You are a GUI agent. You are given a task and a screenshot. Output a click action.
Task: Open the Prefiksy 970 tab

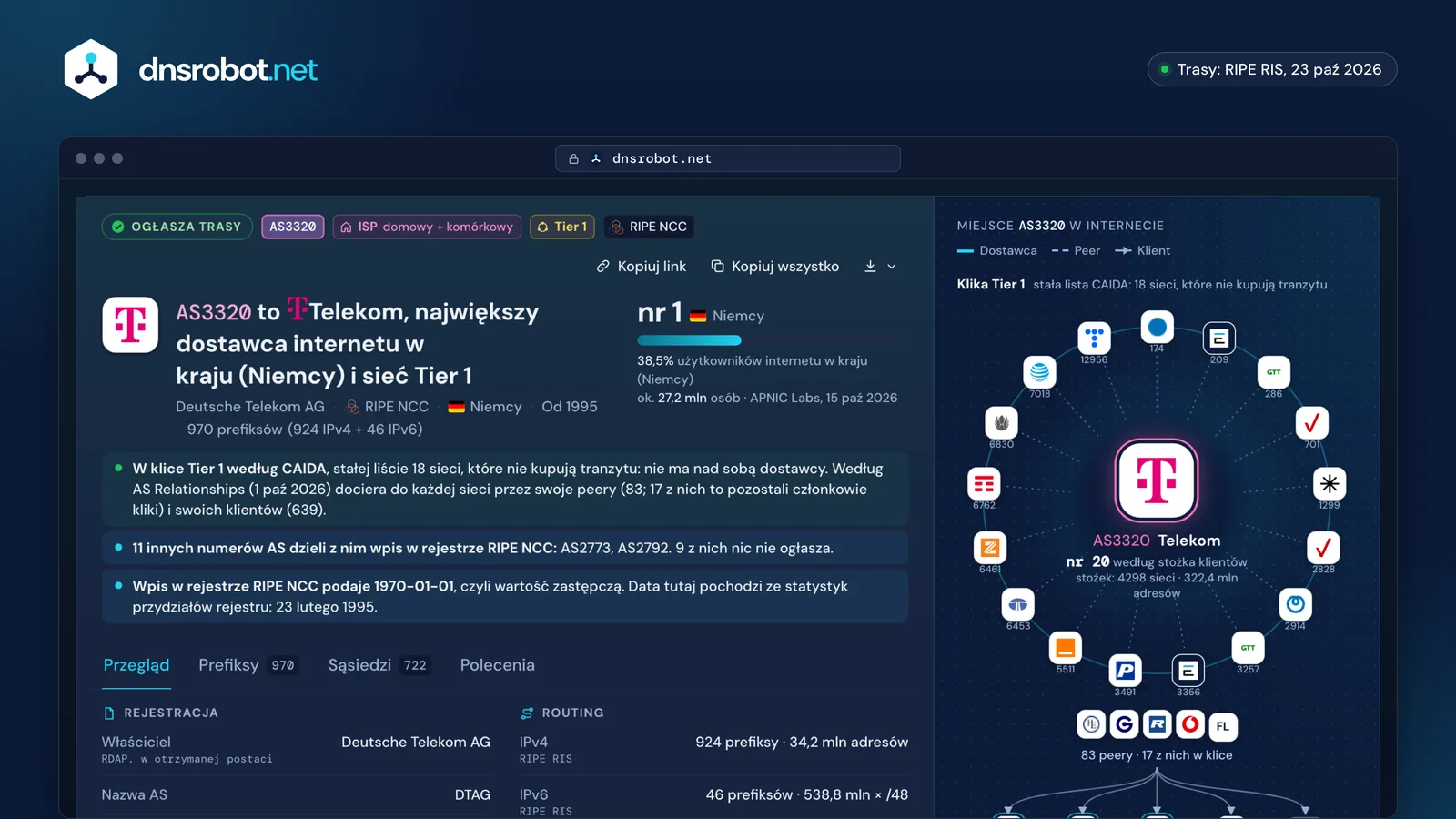click(x=247, y=665)
